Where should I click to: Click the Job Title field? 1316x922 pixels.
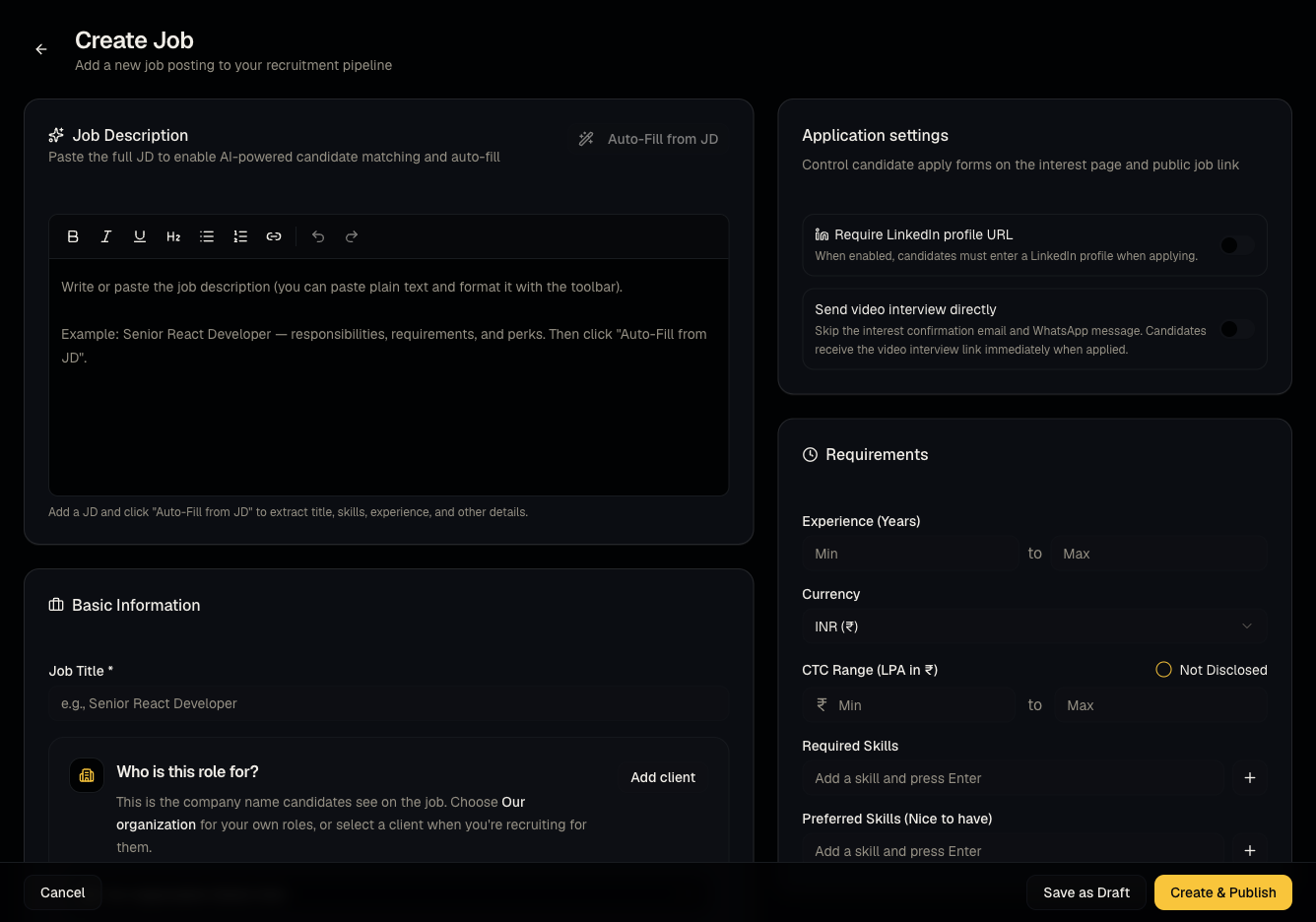(389, 703)
